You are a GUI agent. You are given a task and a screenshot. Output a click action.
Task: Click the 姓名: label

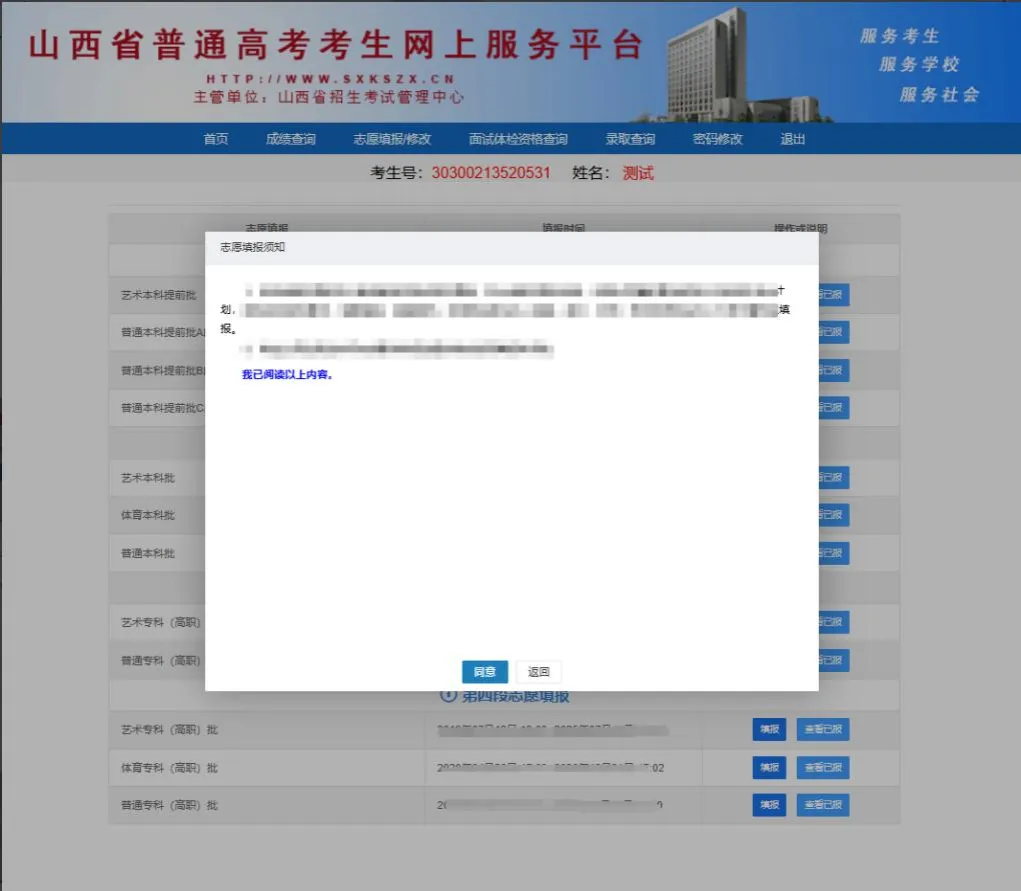(x=591, y=173)
